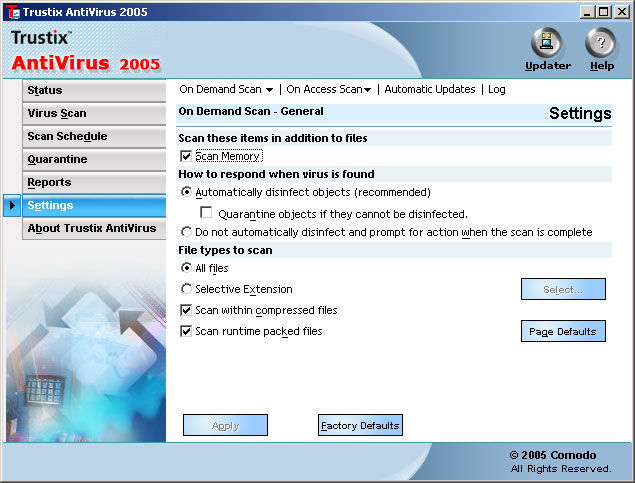Click the Factory Defaults button
The height and width of the screenshot is (483, 635).
click(x=360, y=425)
